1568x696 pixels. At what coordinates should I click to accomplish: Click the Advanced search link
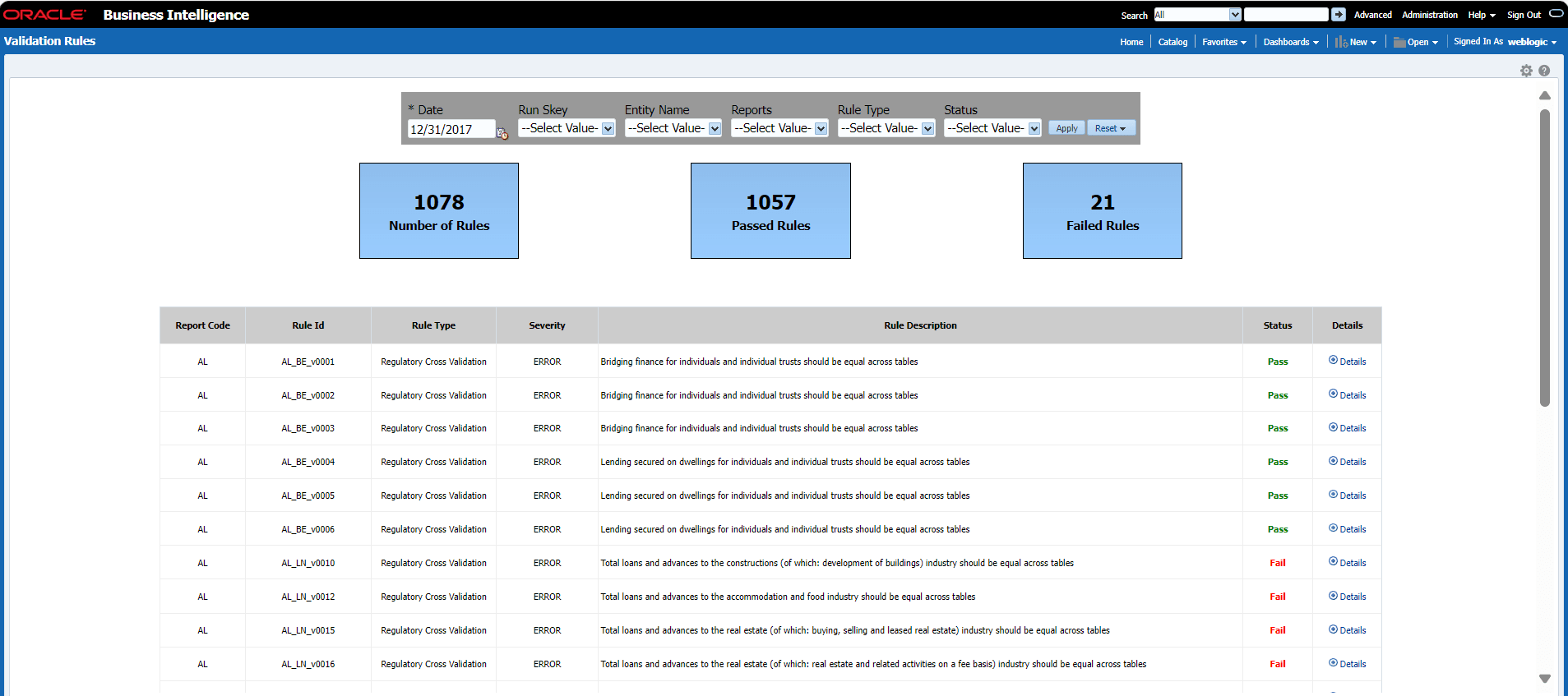(1373, 15)
